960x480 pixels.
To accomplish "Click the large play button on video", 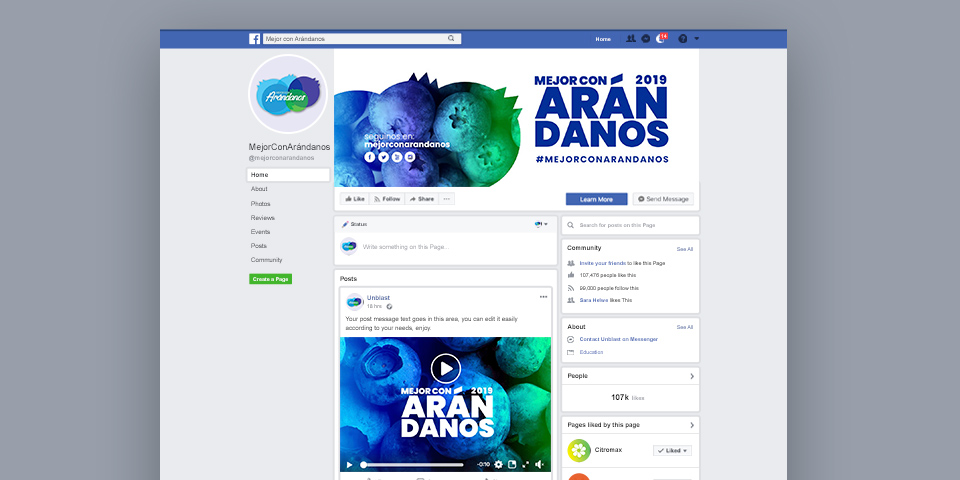I will 446,369.
